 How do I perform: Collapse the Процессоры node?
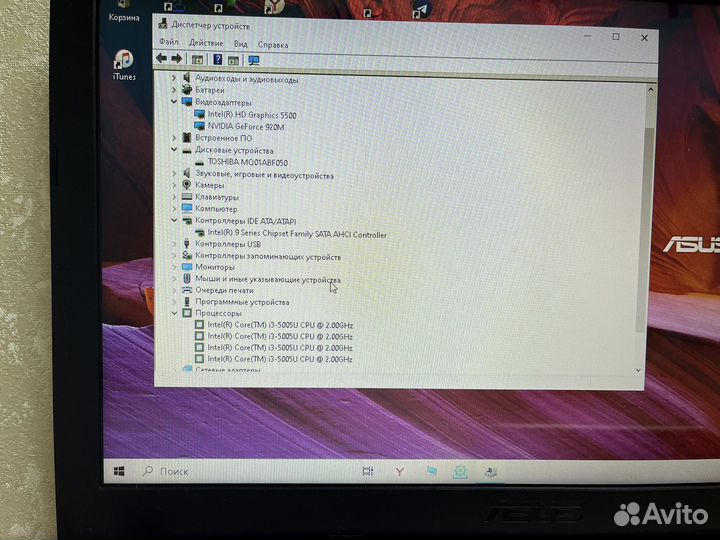(174, 313)
